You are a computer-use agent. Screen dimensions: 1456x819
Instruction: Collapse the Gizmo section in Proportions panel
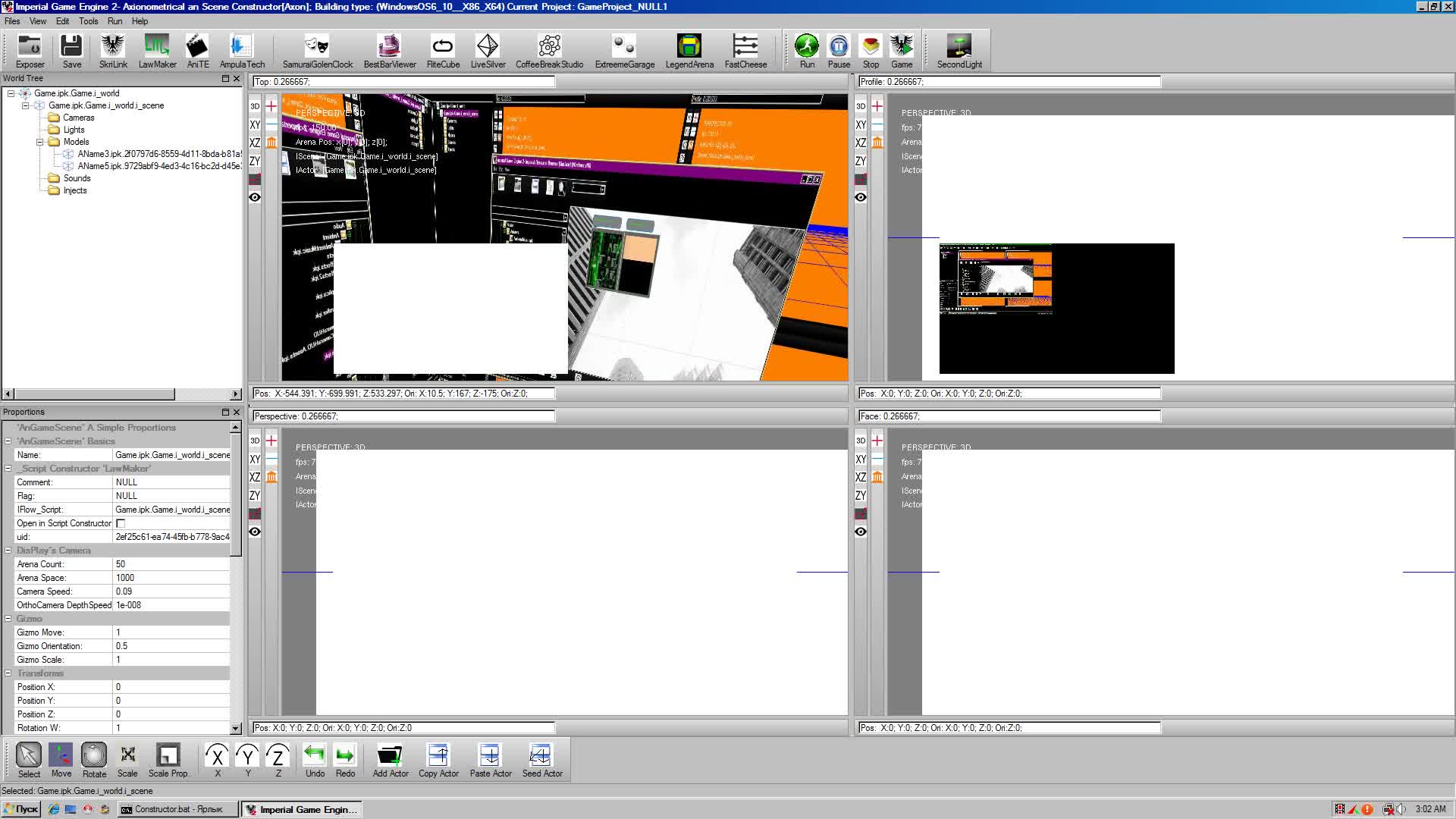point(8,619)
